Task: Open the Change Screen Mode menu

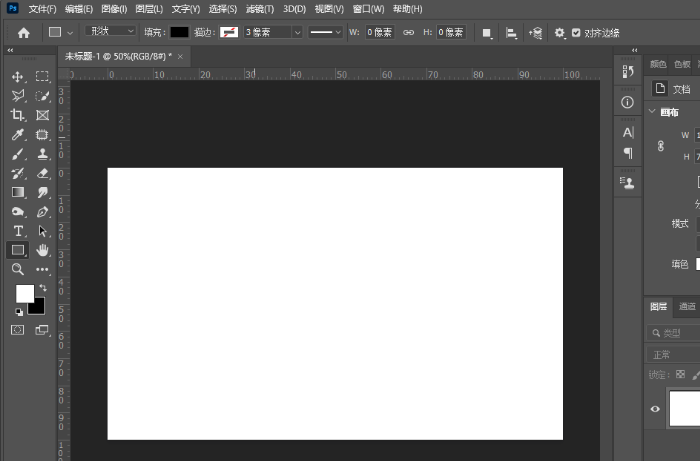Action: point(42,330)
